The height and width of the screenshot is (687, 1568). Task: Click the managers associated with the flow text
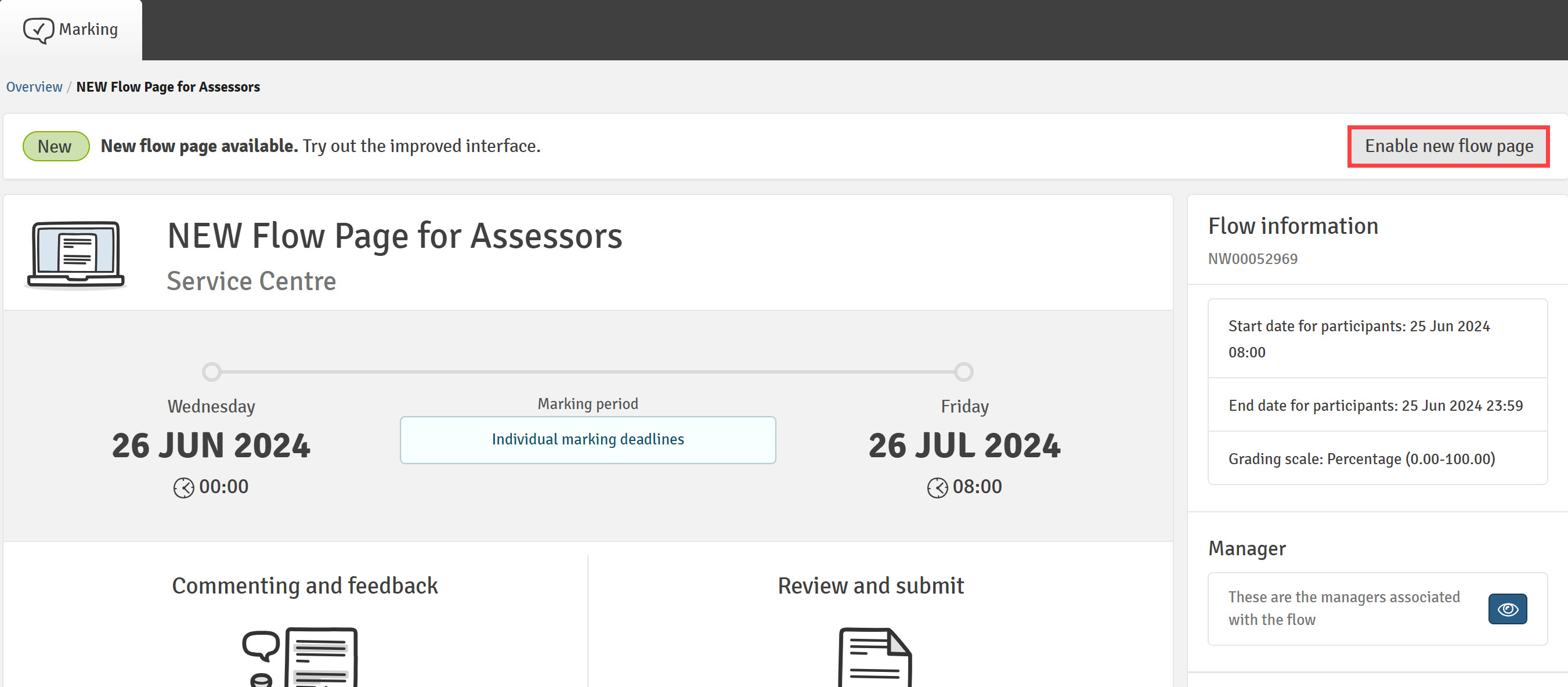1343,609
